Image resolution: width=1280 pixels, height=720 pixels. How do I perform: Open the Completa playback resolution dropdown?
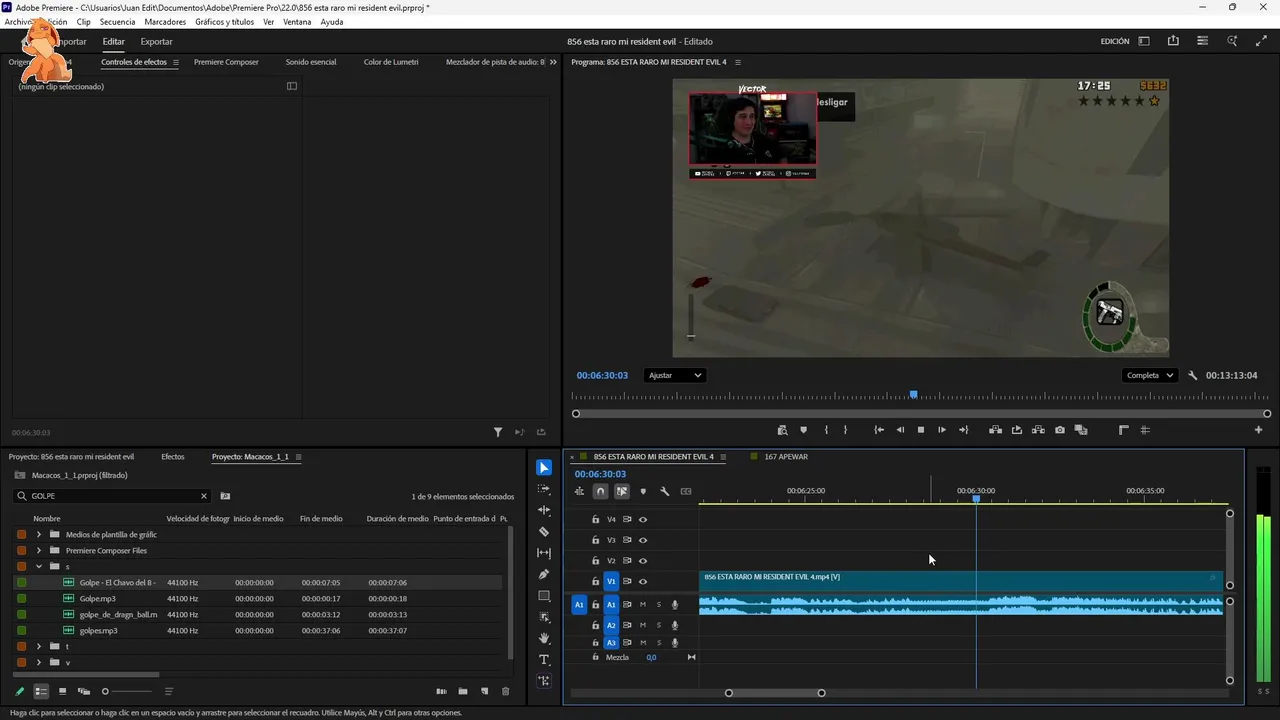pyautogui.click(x=1150, y=375)
